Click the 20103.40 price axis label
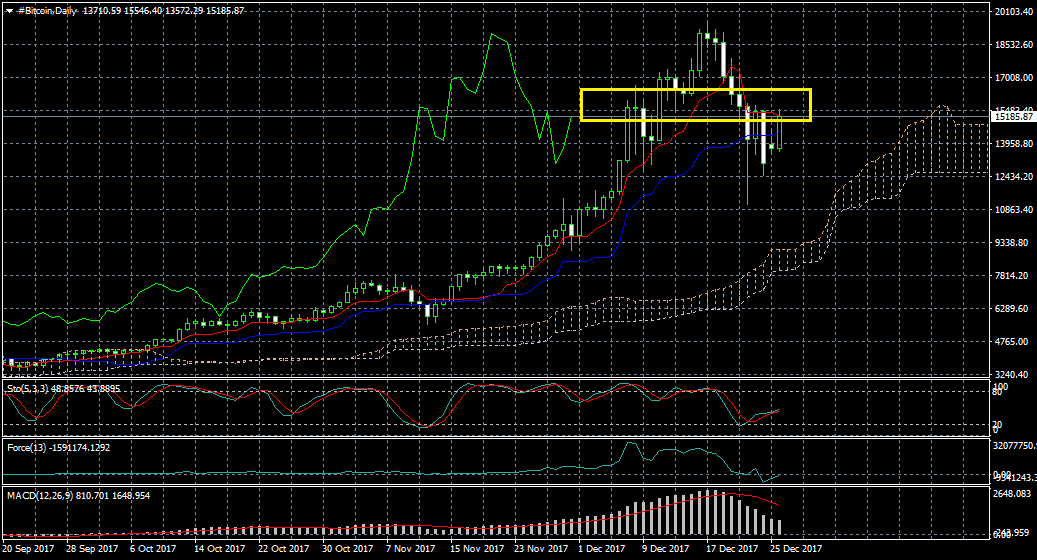 click(x=1012, y=12)
